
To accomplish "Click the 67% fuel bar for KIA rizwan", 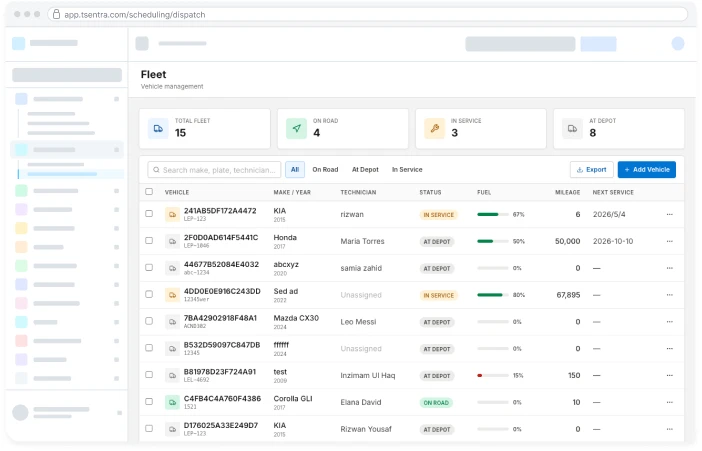I will 493,215.
